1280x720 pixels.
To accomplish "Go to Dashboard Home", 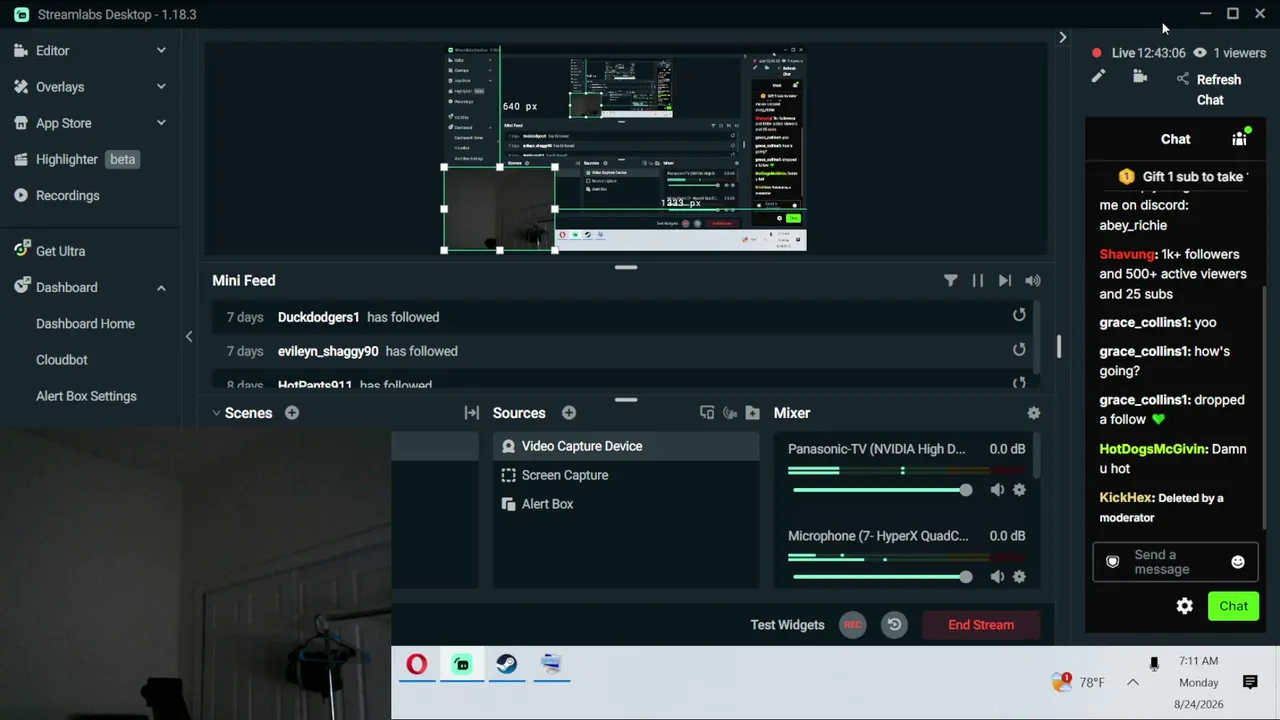I will 85,324.
